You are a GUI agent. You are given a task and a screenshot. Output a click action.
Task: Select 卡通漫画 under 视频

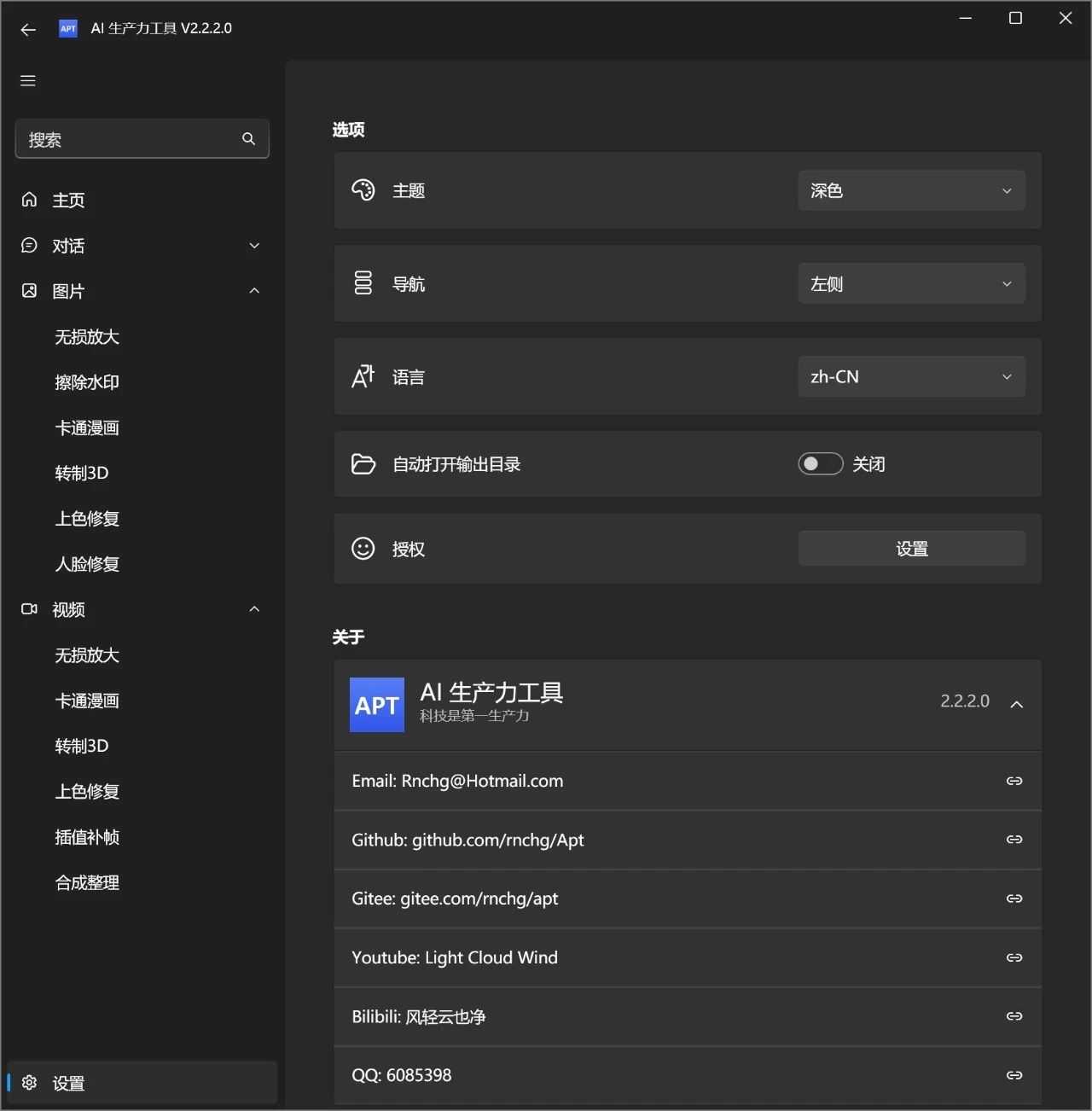87,701
